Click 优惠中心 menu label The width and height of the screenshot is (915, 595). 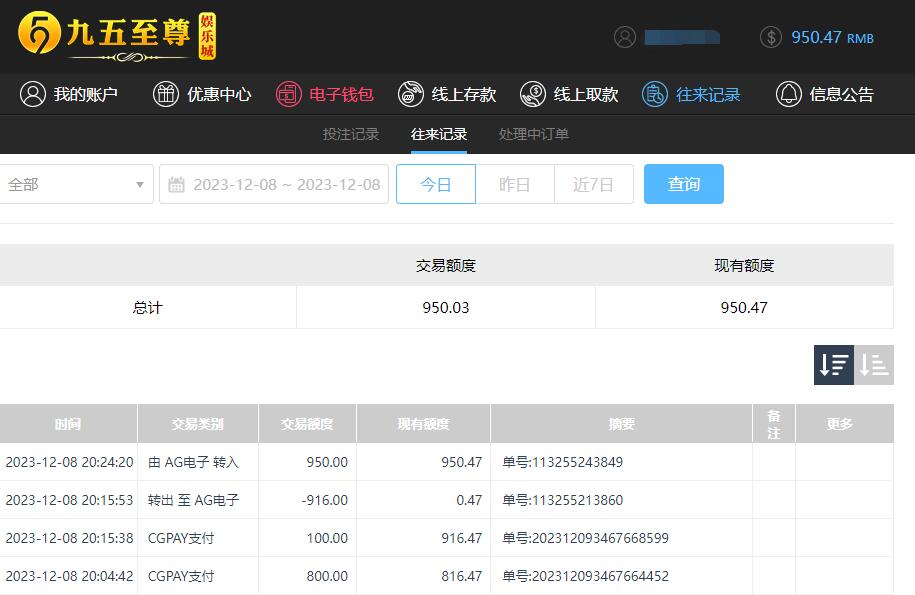click(219, 94)
